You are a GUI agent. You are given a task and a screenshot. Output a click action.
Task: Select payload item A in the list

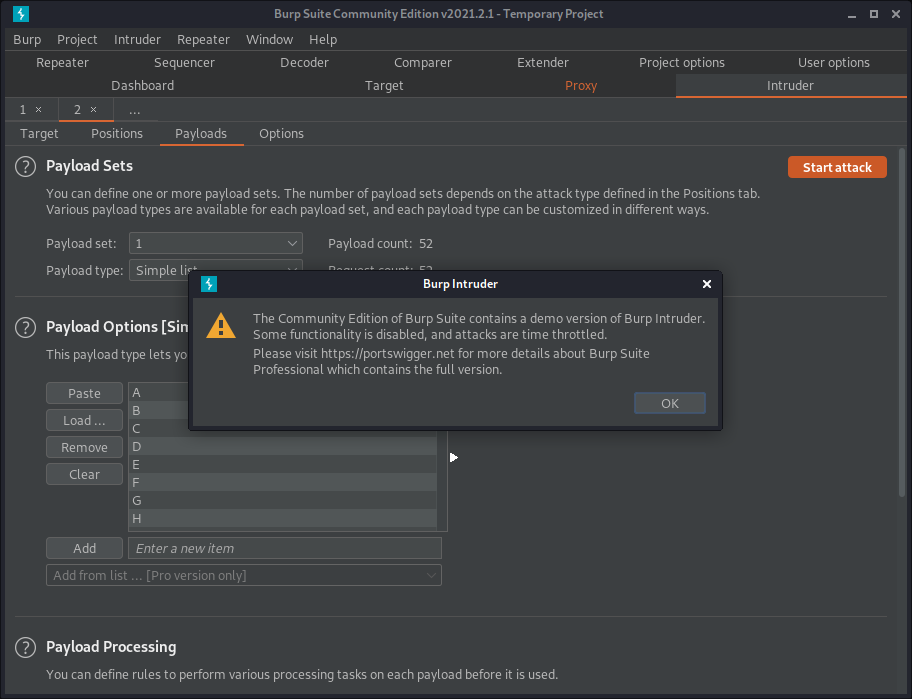(x=158, y=393)
